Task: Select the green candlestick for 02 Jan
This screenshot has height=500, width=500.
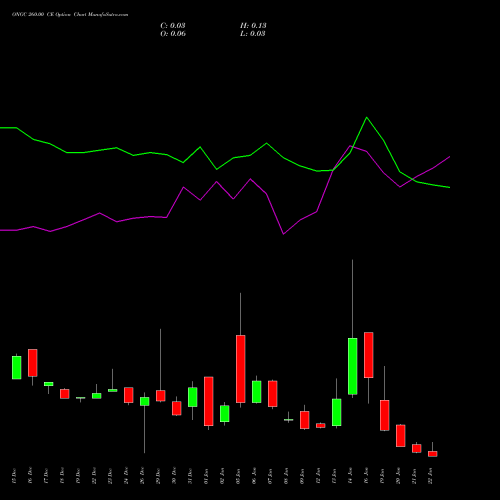Action: 225,414
